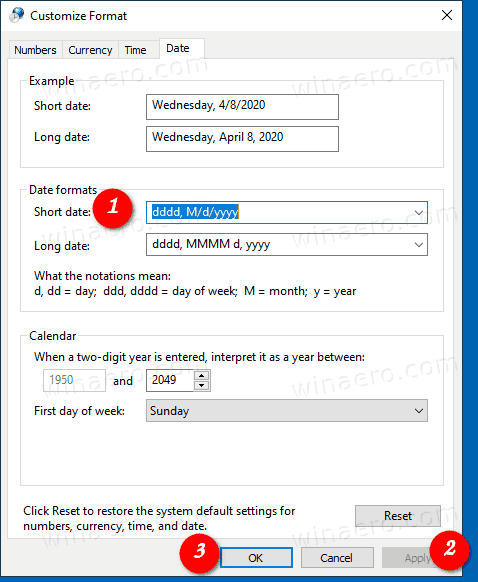The image size is (478, 582).
Task: Click the two-digit year interpretation sentence
Action: point(199,357)
